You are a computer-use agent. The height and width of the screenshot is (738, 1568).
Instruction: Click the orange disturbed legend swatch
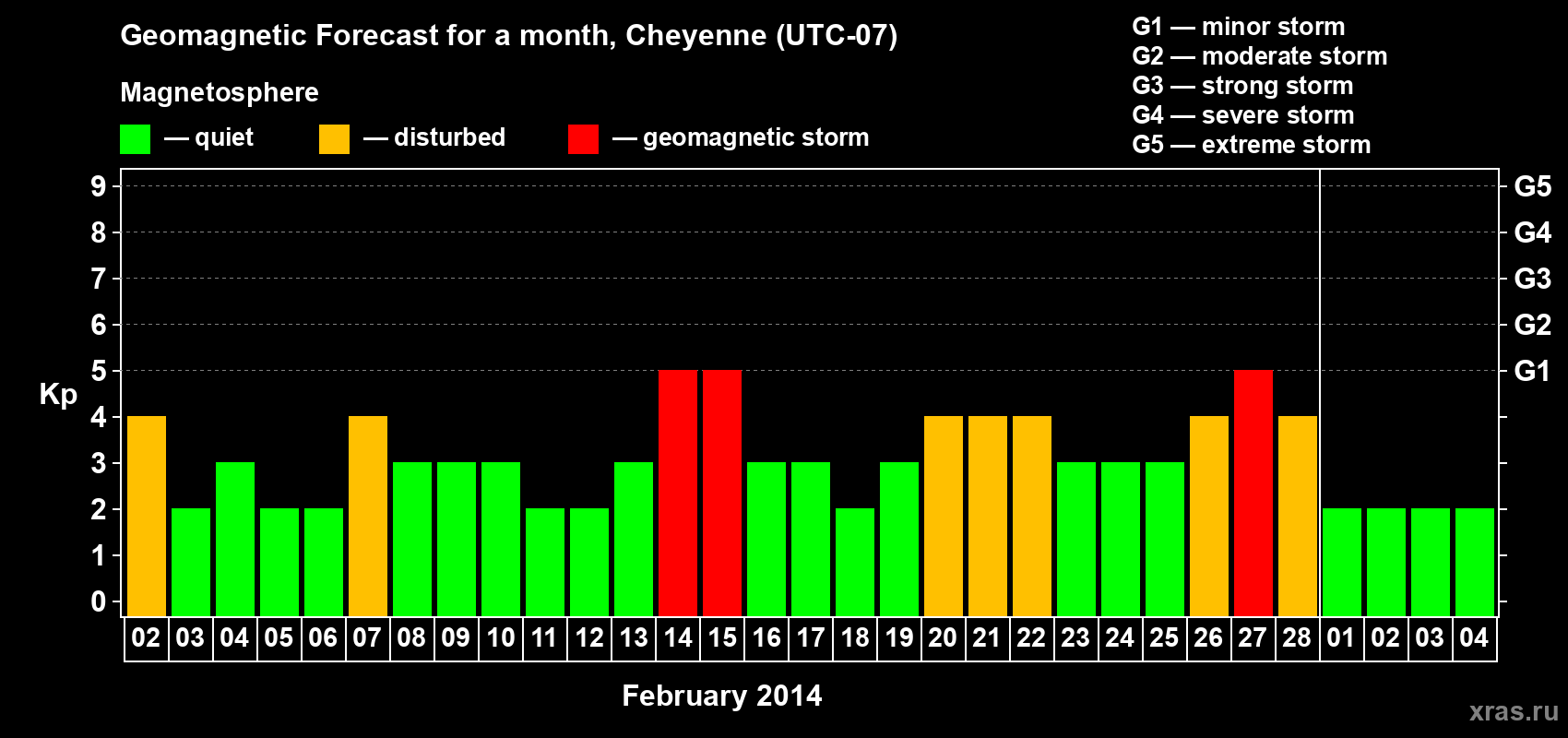334,139
